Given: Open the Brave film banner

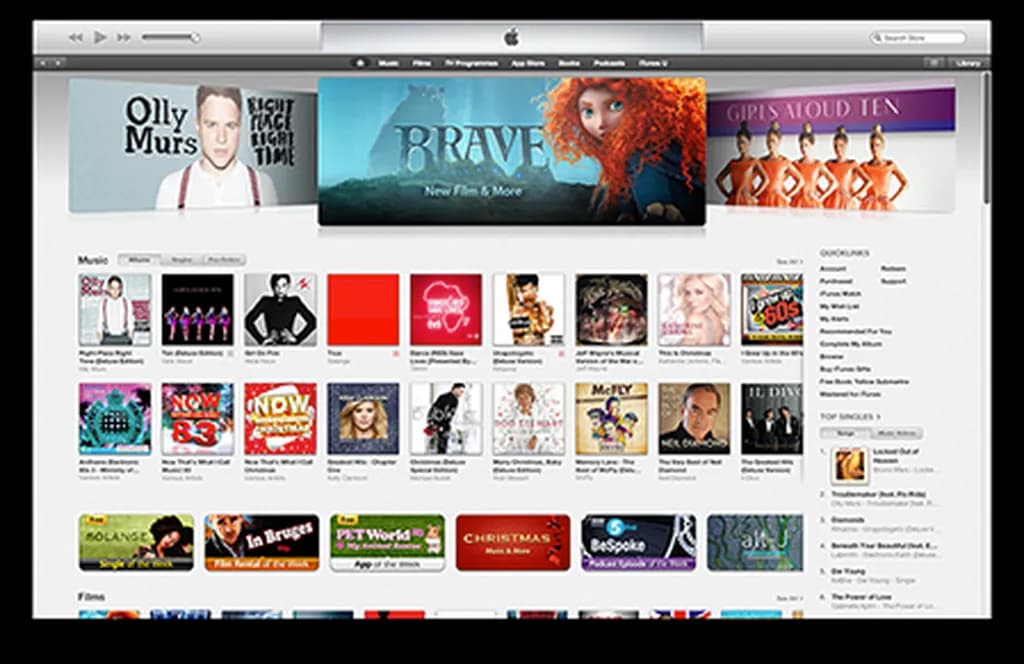Looking at the screenshot, I should [x=511, y=150].
